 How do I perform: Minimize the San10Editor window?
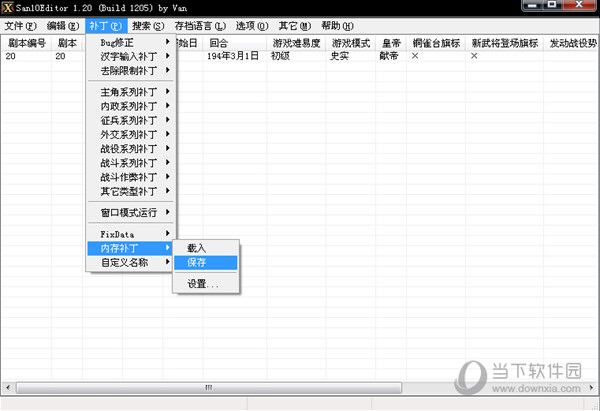pyautogui.click(x=532, y=5)
